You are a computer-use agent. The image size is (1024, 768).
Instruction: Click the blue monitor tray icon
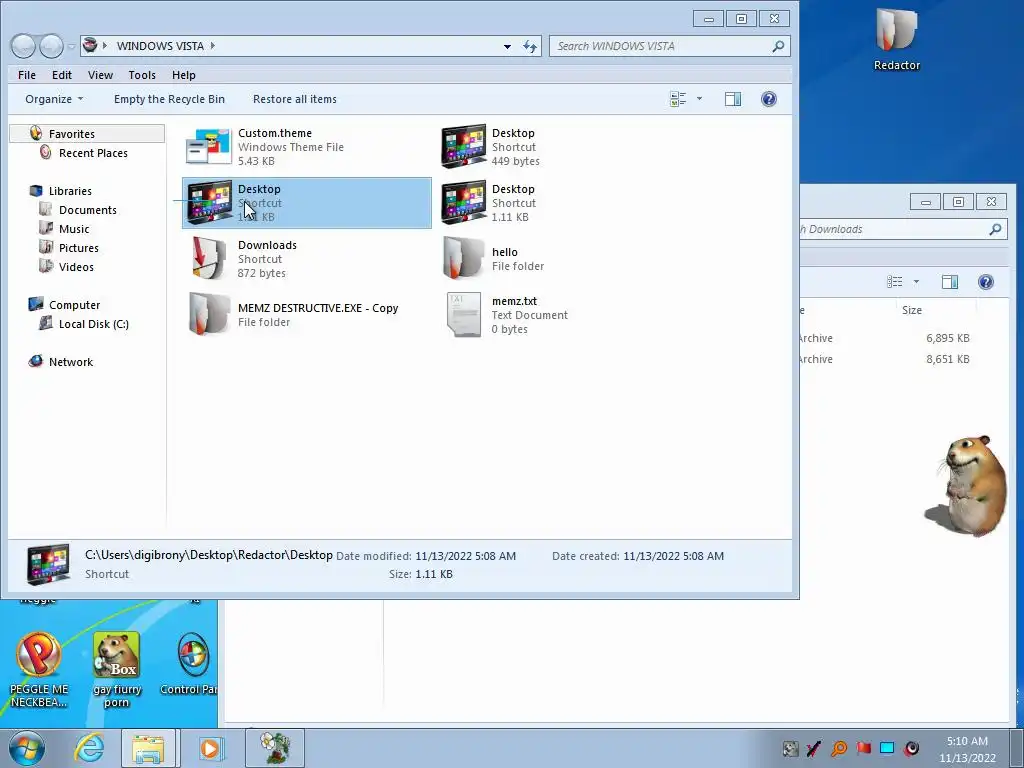887,748
